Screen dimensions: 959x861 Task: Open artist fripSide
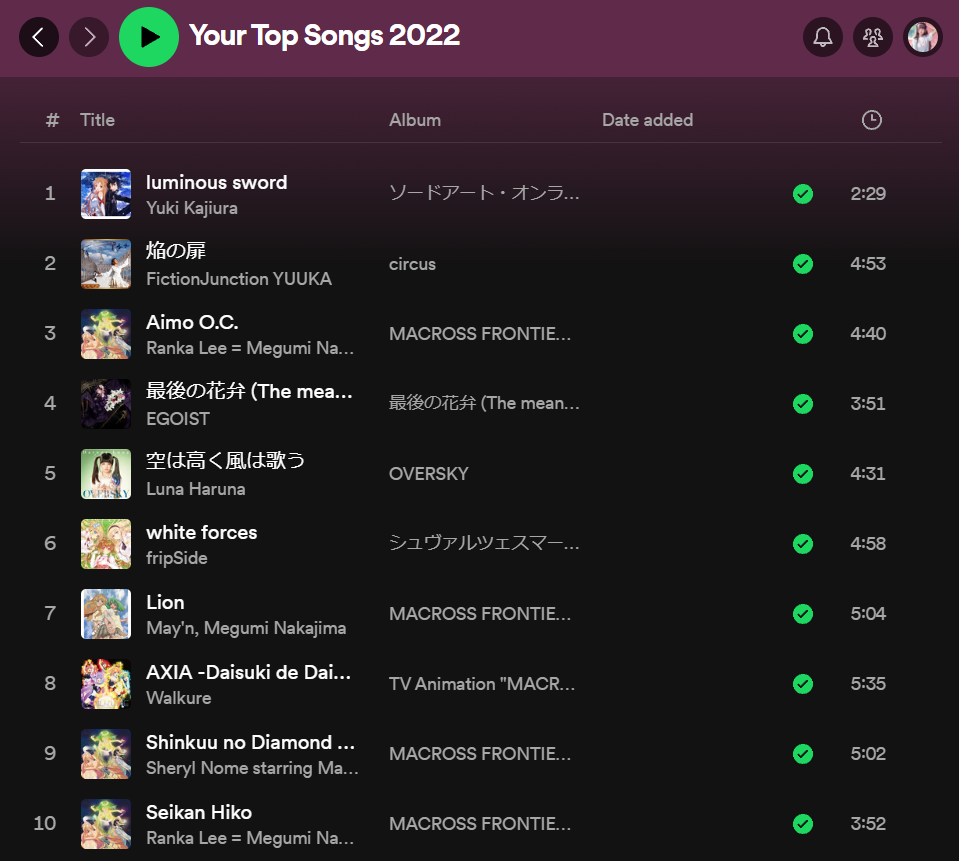click(177, 558)
